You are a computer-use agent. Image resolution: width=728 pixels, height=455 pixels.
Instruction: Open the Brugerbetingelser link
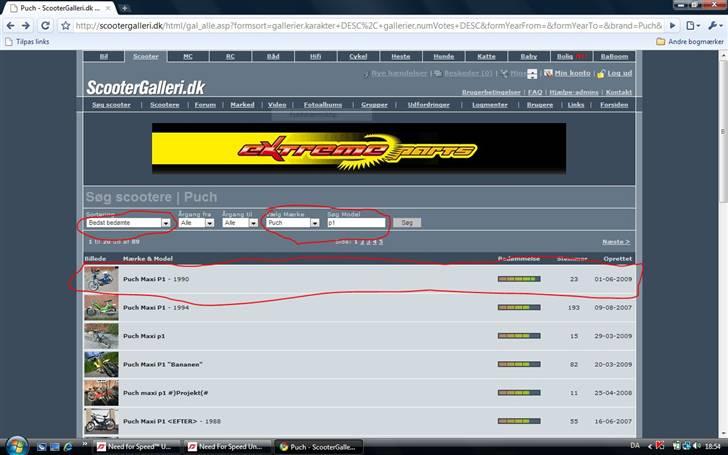(x=491, y=92)
